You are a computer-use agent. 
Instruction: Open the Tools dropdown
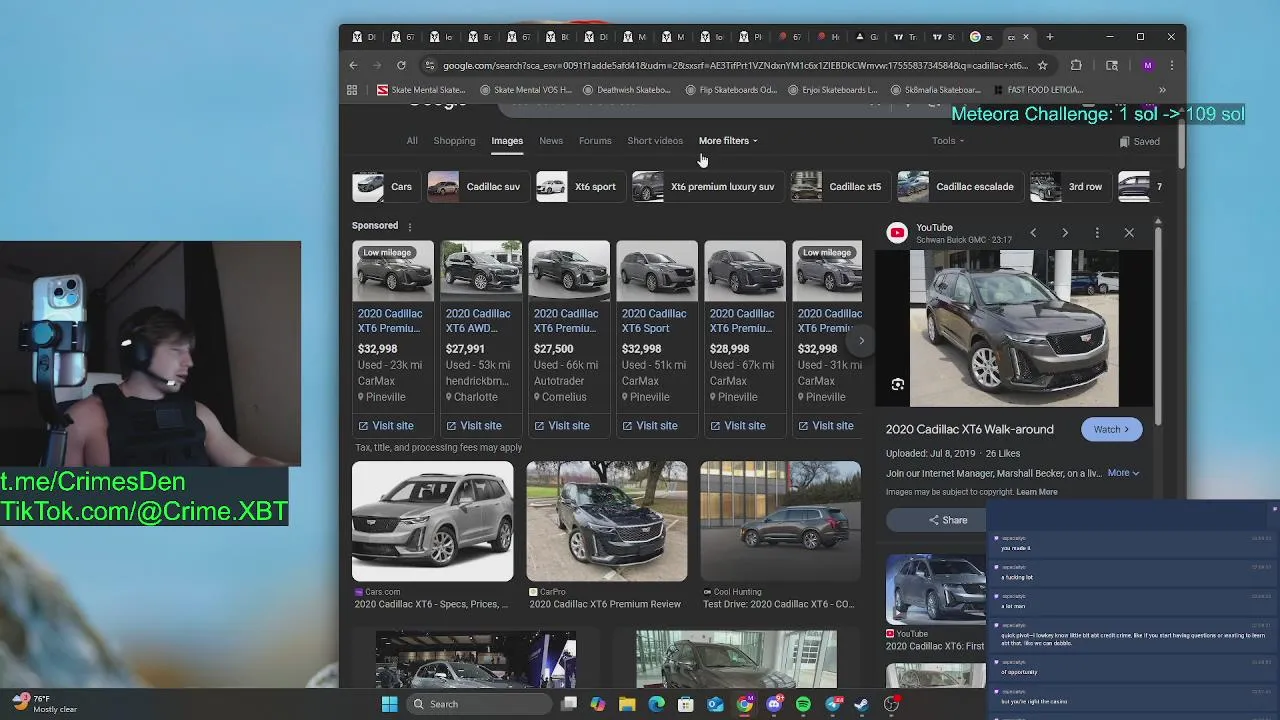[948, 141]
